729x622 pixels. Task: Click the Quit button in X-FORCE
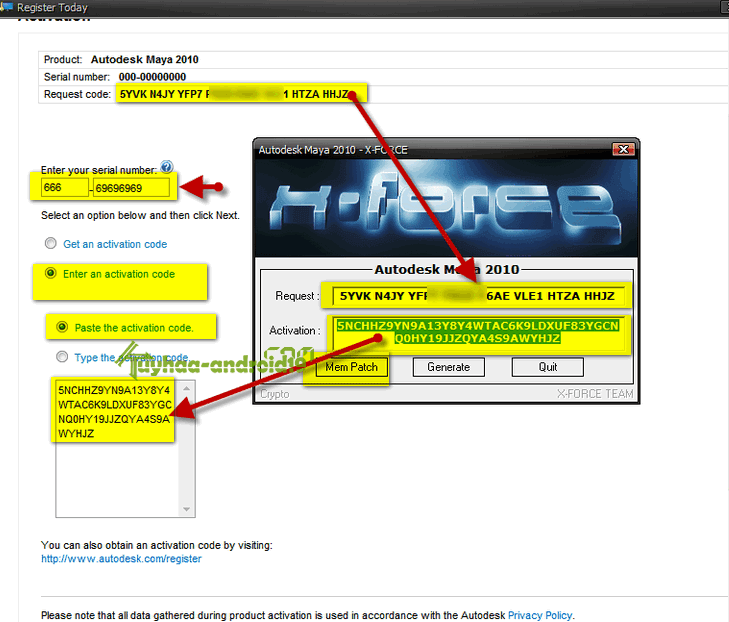(548, 367)
